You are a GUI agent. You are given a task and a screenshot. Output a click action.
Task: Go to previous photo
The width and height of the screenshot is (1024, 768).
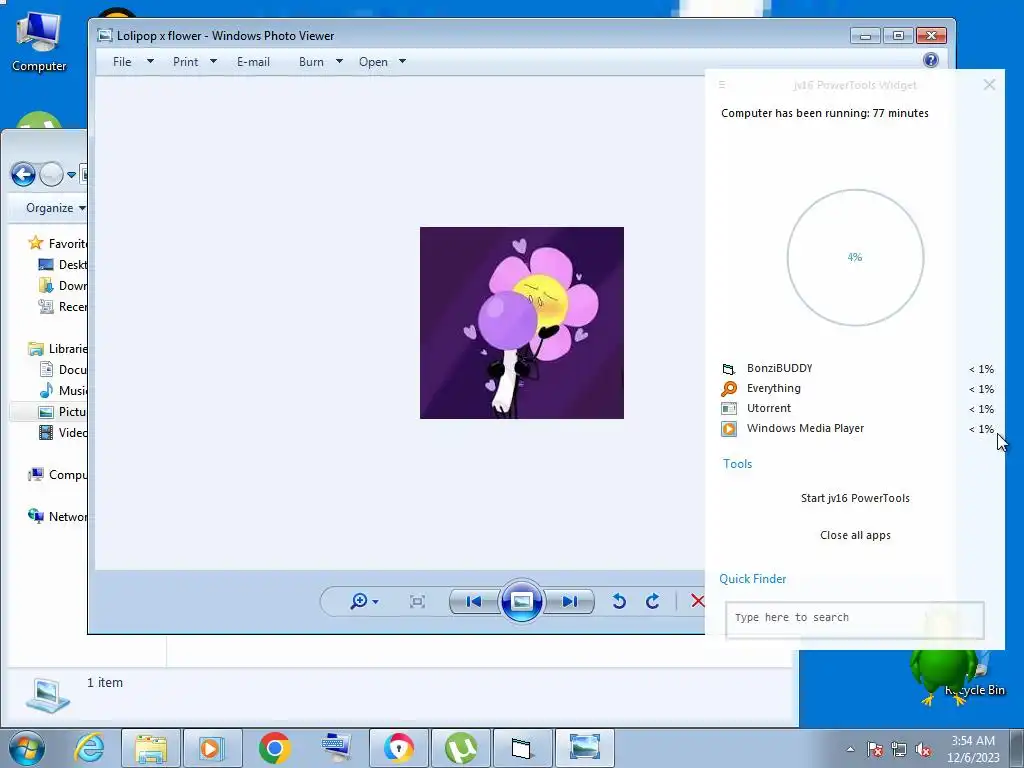474,601
